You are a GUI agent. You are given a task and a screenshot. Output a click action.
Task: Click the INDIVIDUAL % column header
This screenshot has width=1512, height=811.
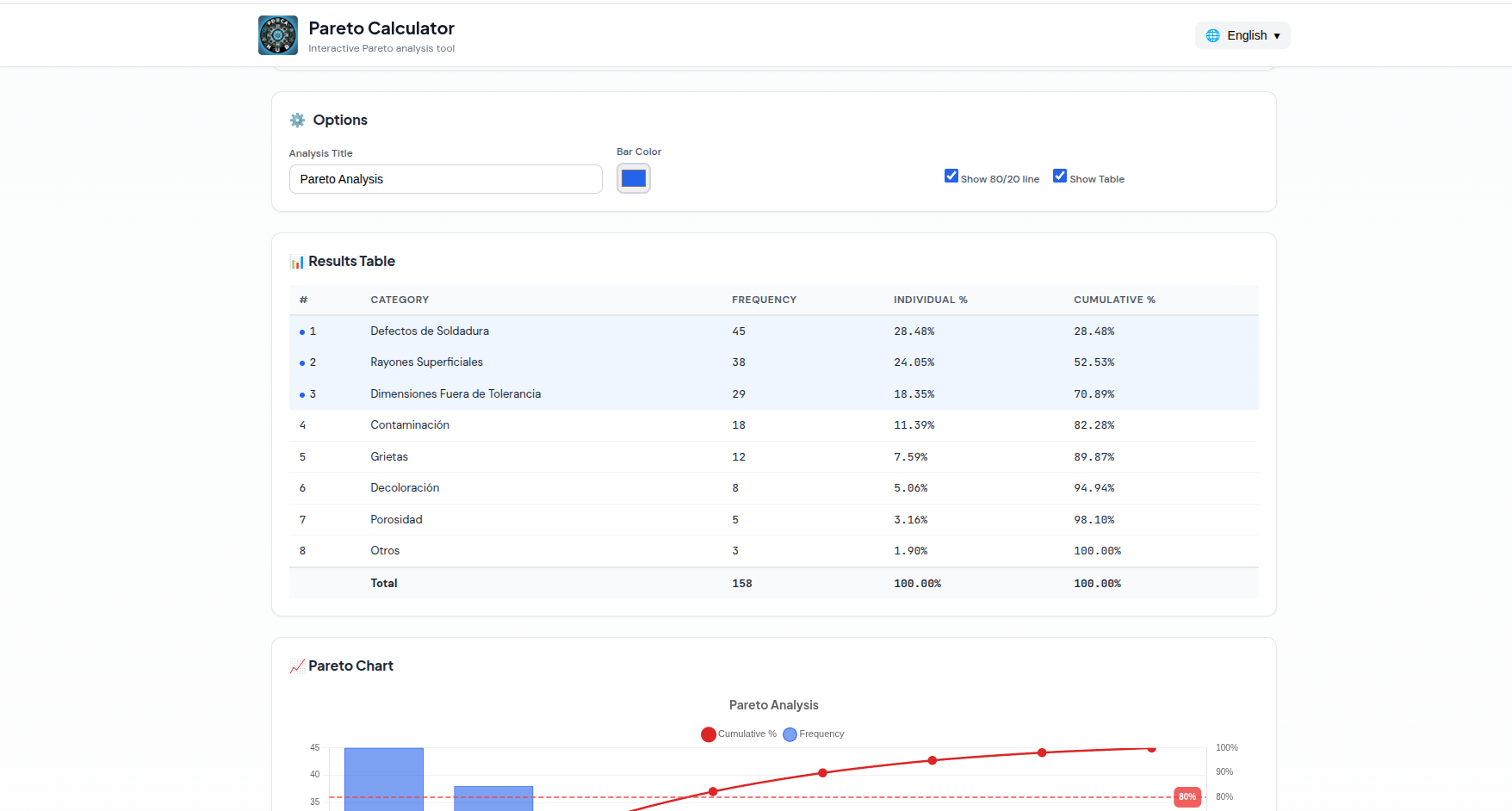pyautogui.click(x=930, y=300)
